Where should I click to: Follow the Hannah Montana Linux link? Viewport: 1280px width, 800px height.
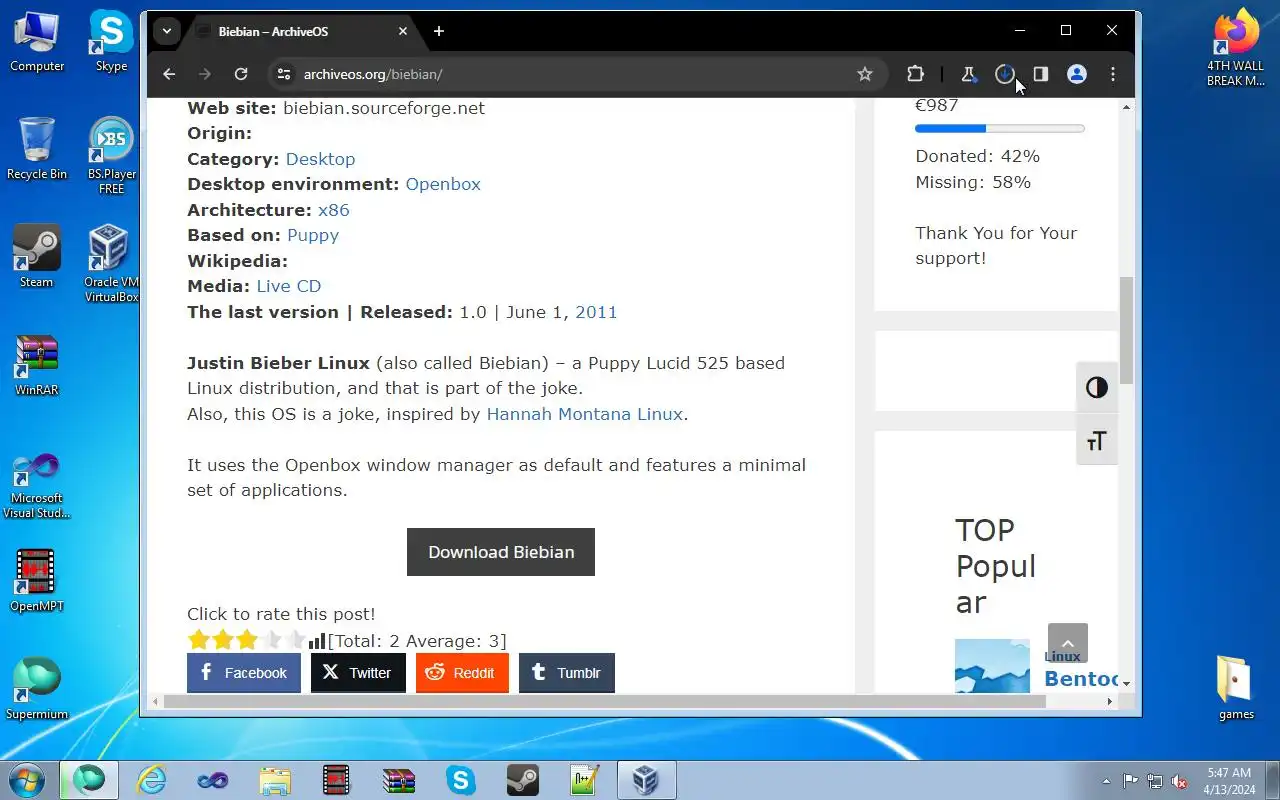click(x=585, y=414)
